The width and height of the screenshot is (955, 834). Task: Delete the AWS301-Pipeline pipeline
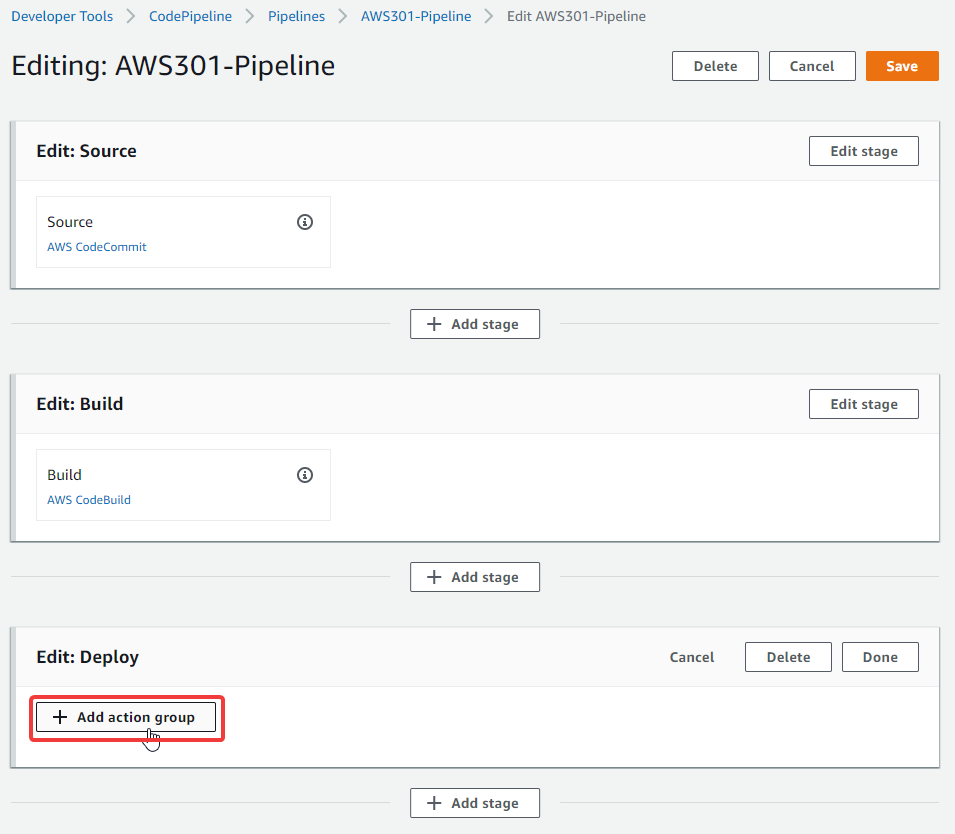tap(715, 66)
